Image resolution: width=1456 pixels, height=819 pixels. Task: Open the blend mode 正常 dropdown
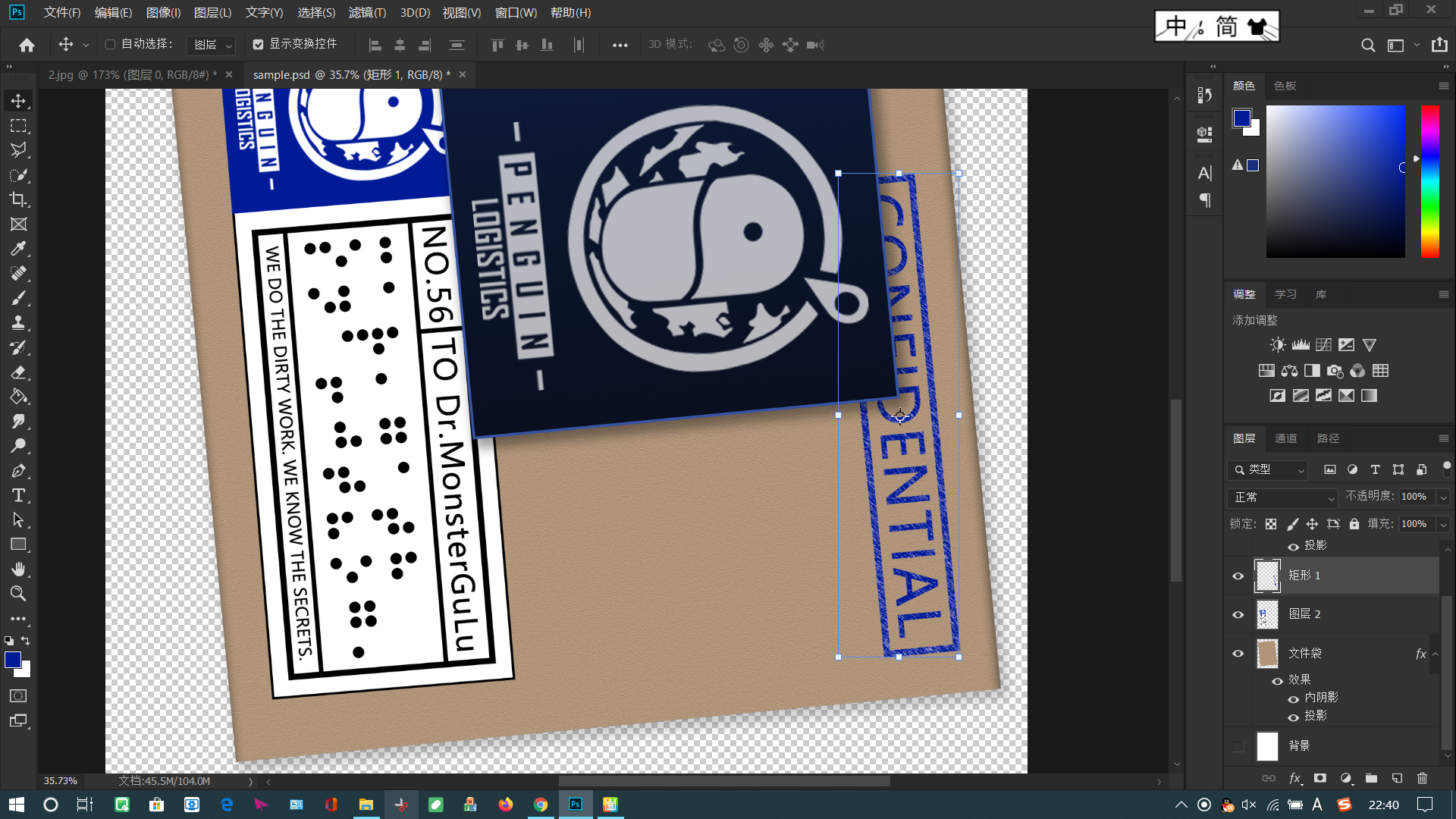click(1282, 497)
